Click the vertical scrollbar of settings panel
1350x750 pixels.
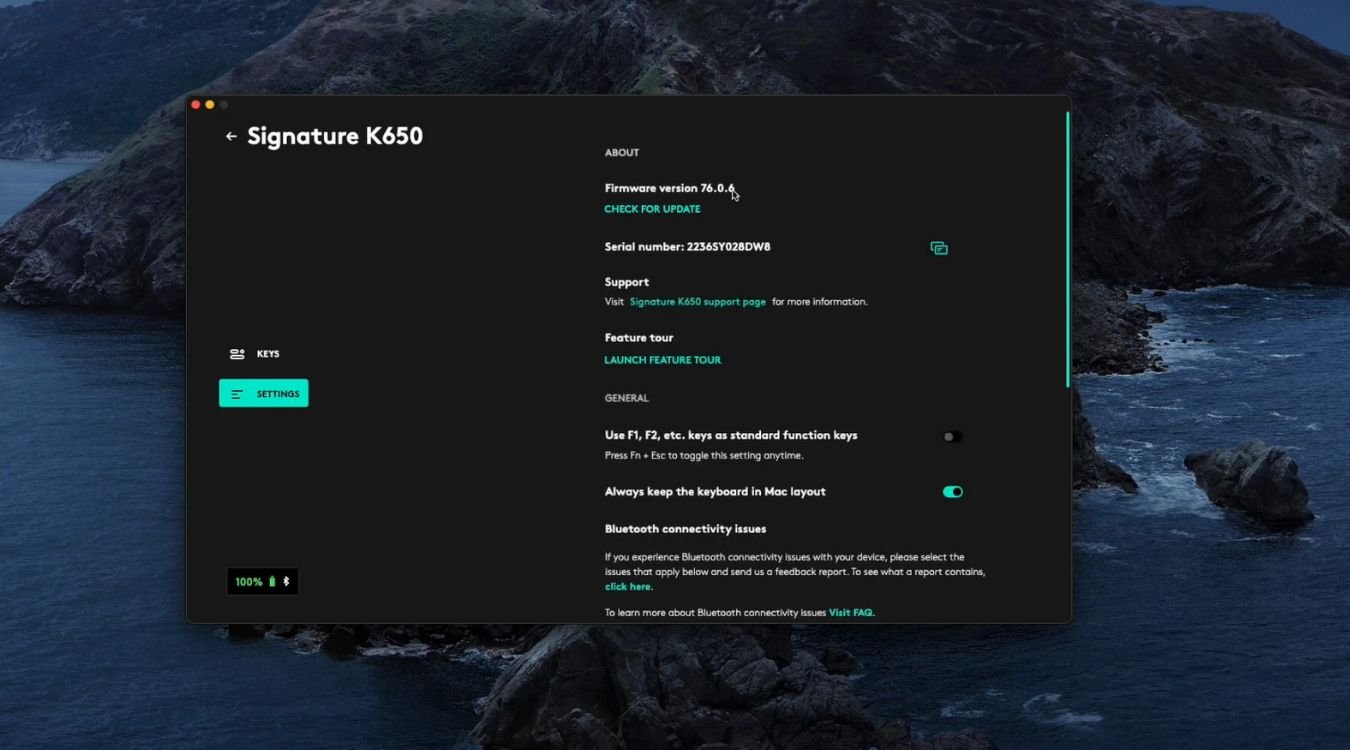[1067, 250]
